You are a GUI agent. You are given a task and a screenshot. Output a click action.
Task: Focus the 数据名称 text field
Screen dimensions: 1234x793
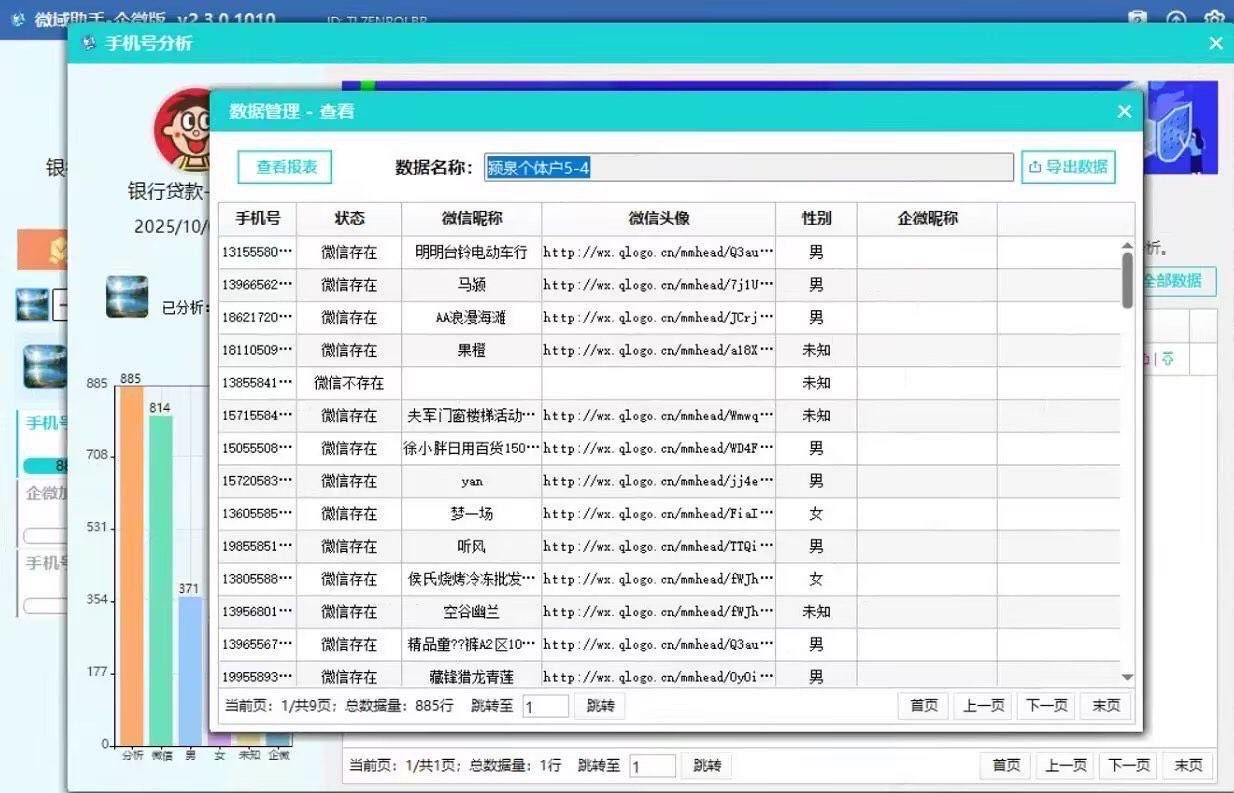pos(748,168)
